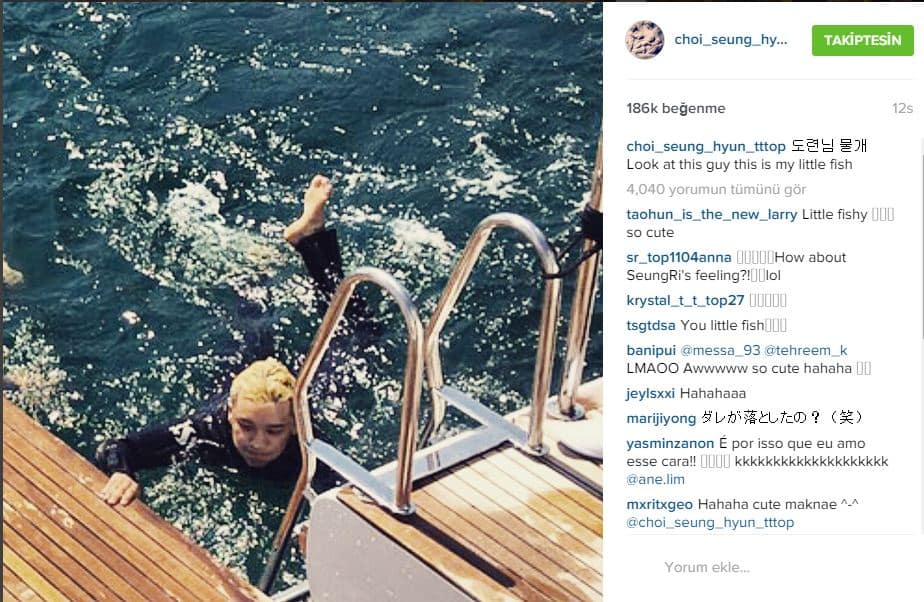
Task: Follow the @tehreem_k mention
Action: [806, 350]
